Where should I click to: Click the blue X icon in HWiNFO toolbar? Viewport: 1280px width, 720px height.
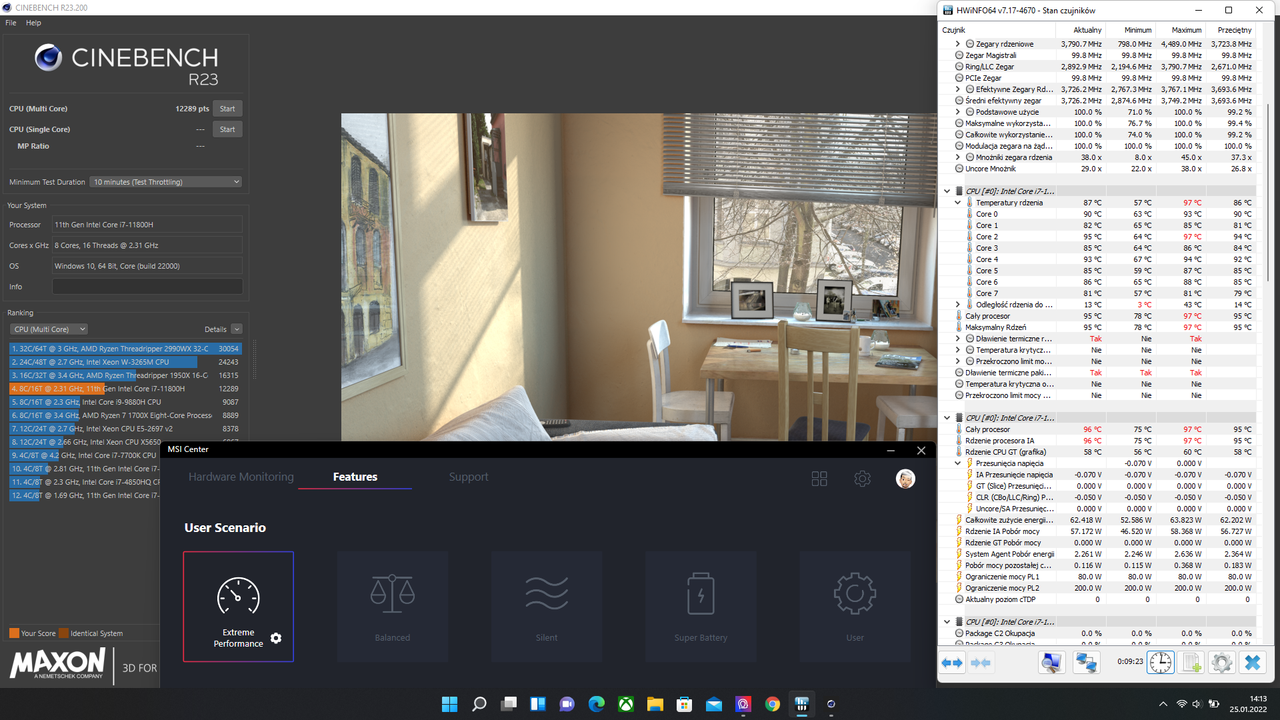pyautogui.click(x=1252, y=663)
